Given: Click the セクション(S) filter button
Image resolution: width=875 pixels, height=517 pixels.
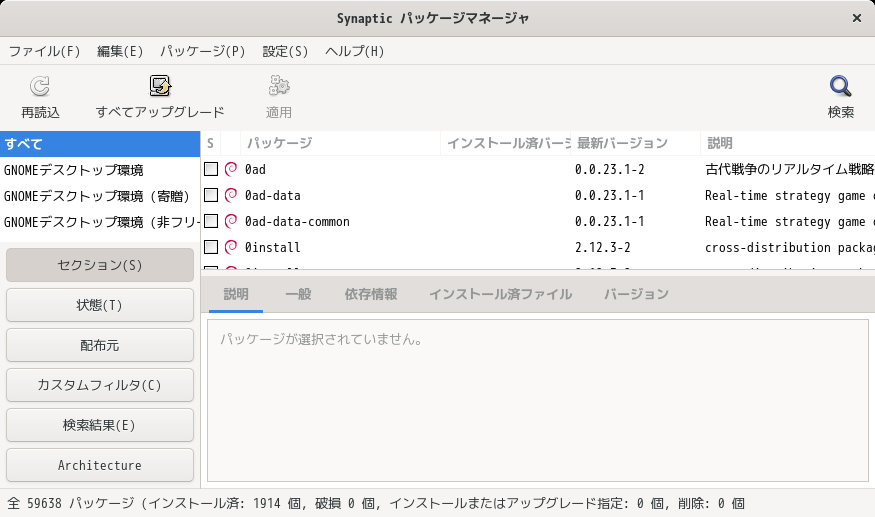Looking at the screenshot, I should coord(100,265).
